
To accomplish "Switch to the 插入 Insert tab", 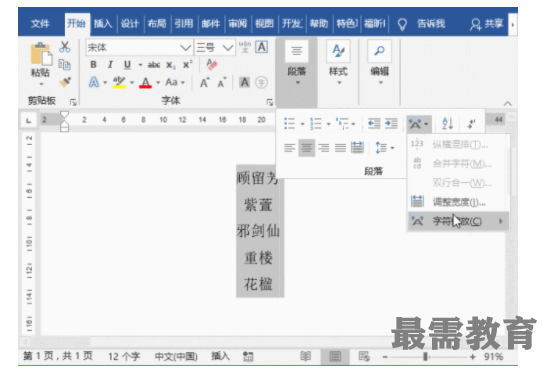I will coord(103,24).
